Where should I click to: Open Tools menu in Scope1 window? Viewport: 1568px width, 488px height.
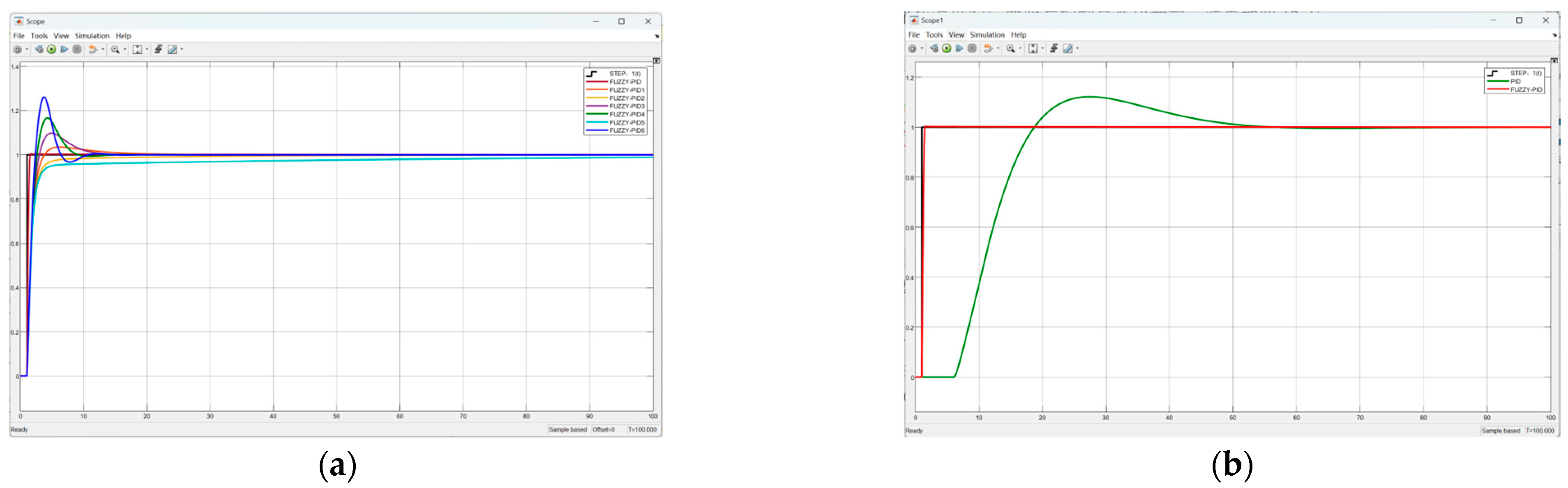(934, 35)
